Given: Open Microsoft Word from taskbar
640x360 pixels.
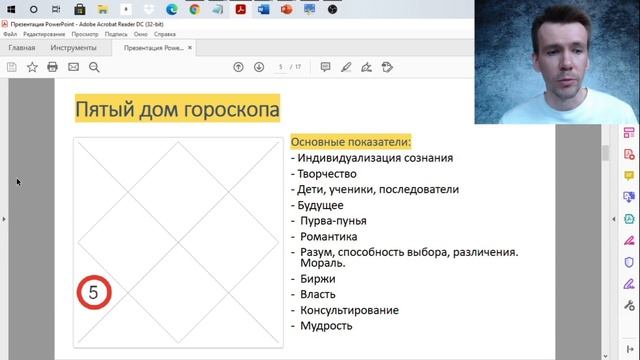Looking at the screenshot, I should 264,9.
